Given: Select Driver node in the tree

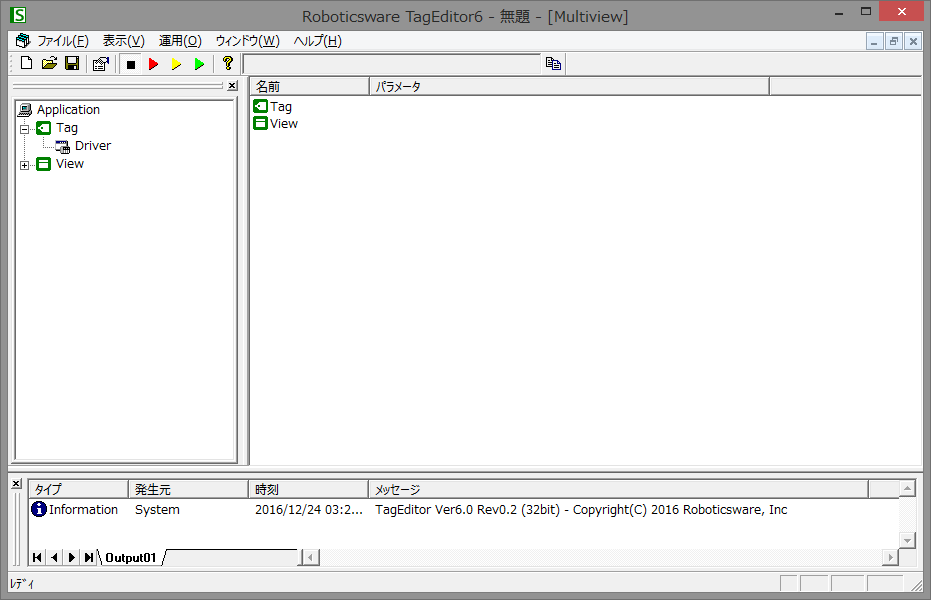Looking at the screenshot, I should [93, 146].
